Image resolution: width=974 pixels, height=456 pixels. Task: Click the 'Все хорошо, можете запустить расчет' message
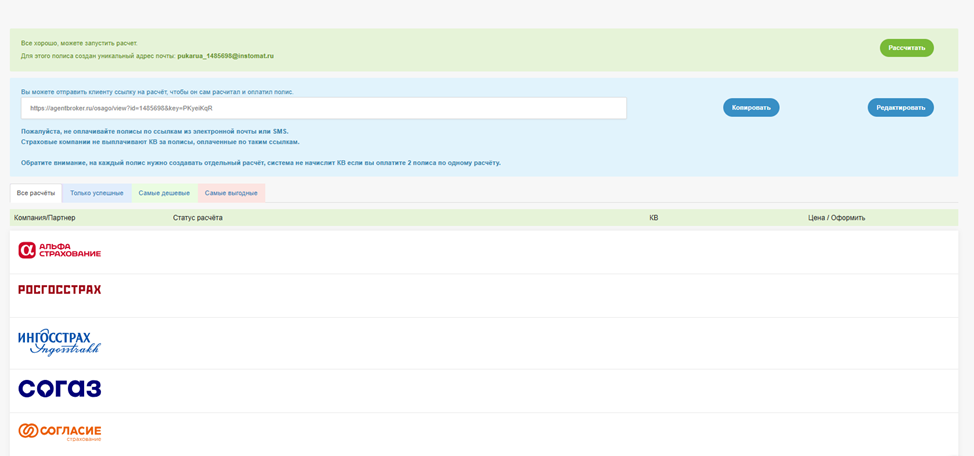[x=79, y=43]
